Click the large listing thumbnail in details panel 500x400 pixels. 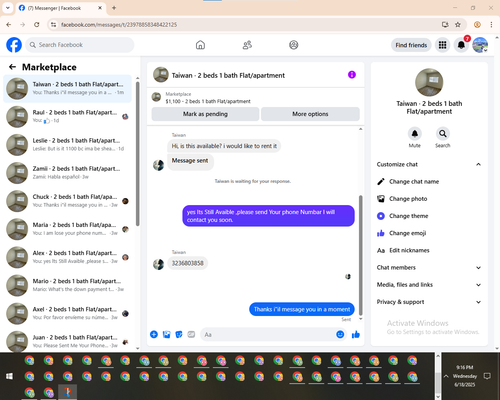click(429, 82)
